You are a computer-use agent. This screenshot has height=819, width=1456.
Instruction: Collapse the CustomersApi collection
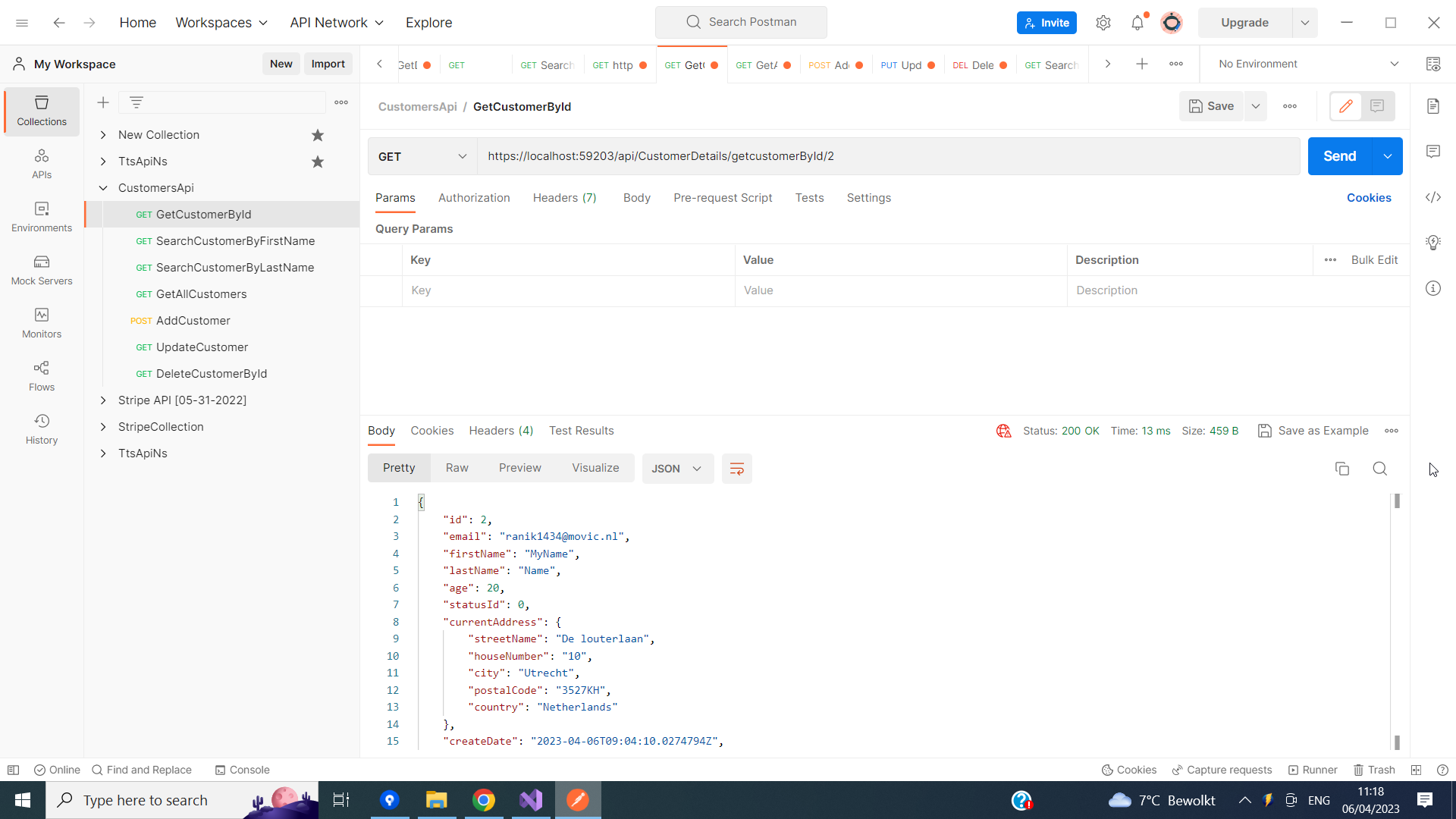point(103,188)
